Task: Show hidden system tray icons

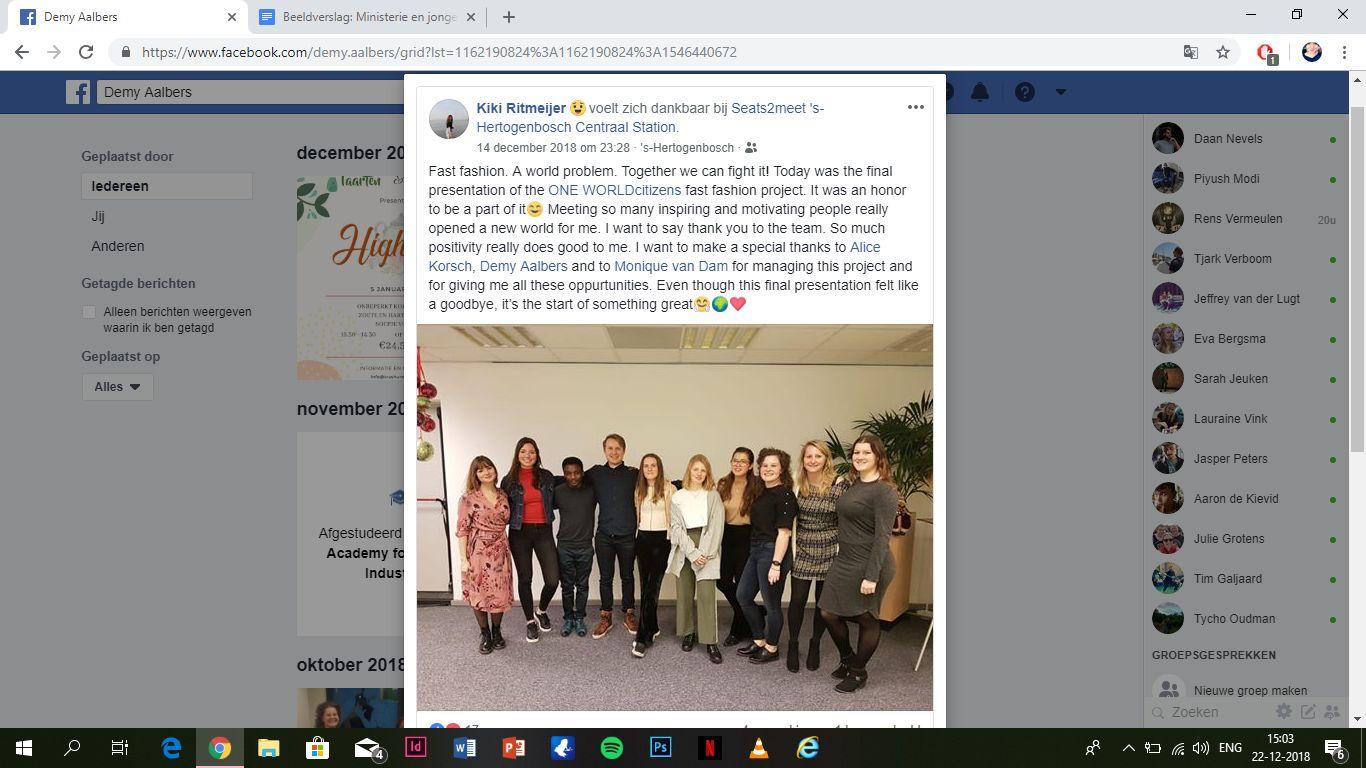Action: 1129,747
